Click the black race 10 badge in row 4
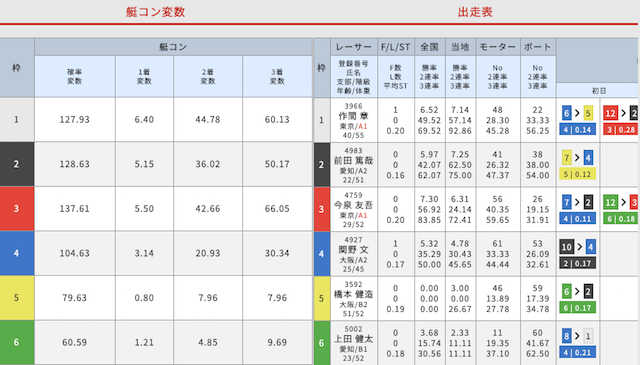 tap(567, 247)
